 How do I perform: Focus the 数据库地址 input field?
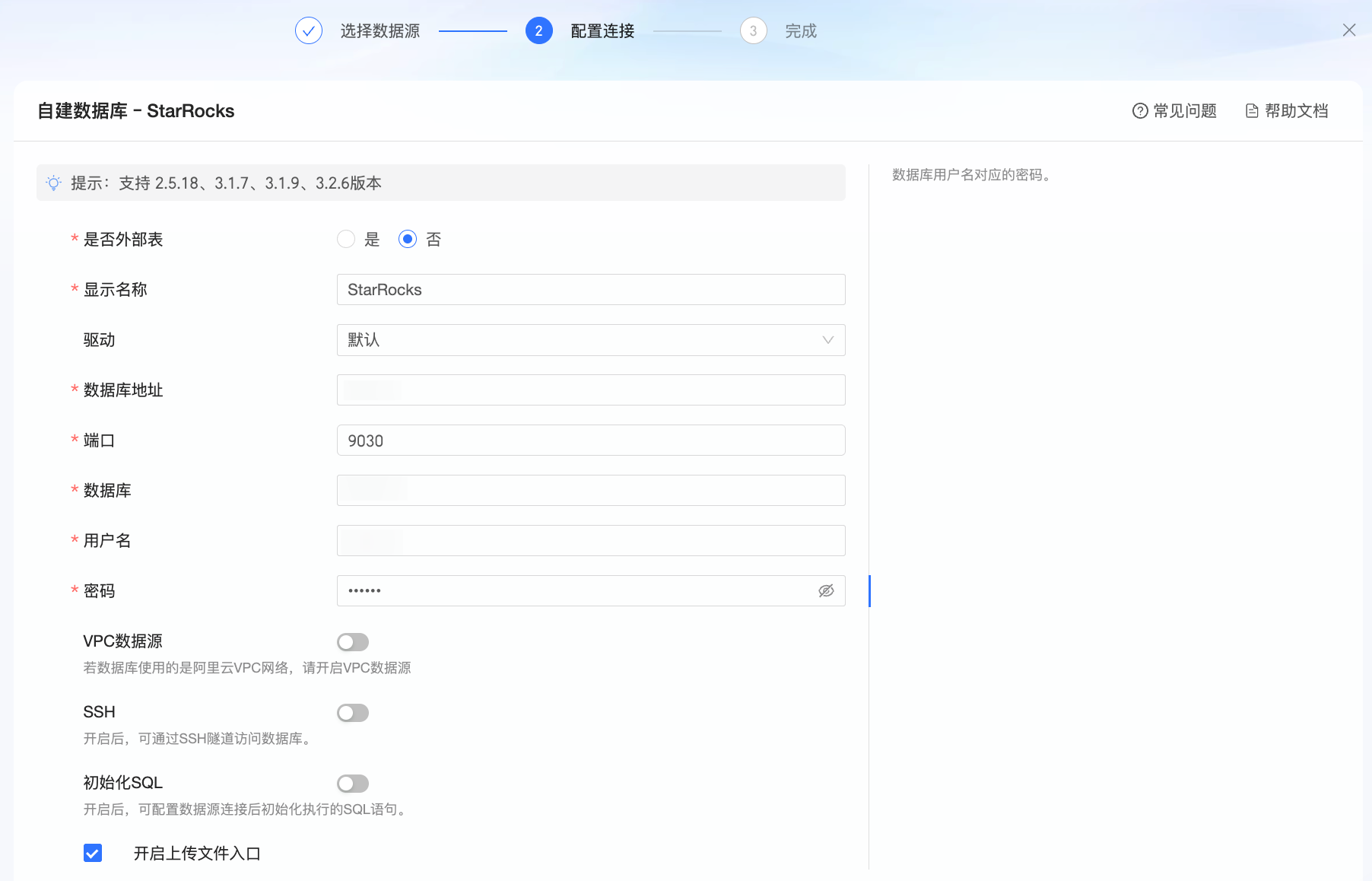pyautogui.click(x=591, y=390)
